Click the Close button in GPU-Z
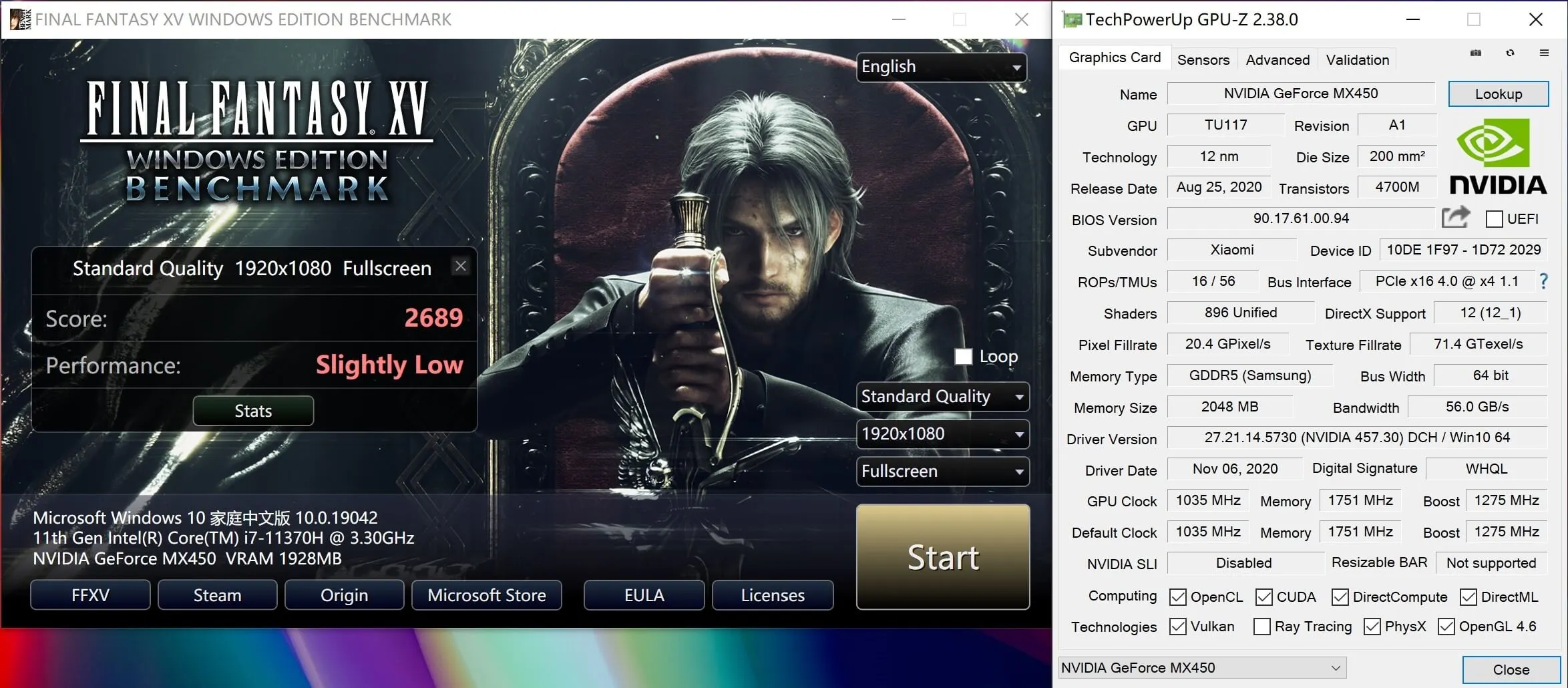1568x688 pixels. pyautogui.click(x=1511, y=670)
